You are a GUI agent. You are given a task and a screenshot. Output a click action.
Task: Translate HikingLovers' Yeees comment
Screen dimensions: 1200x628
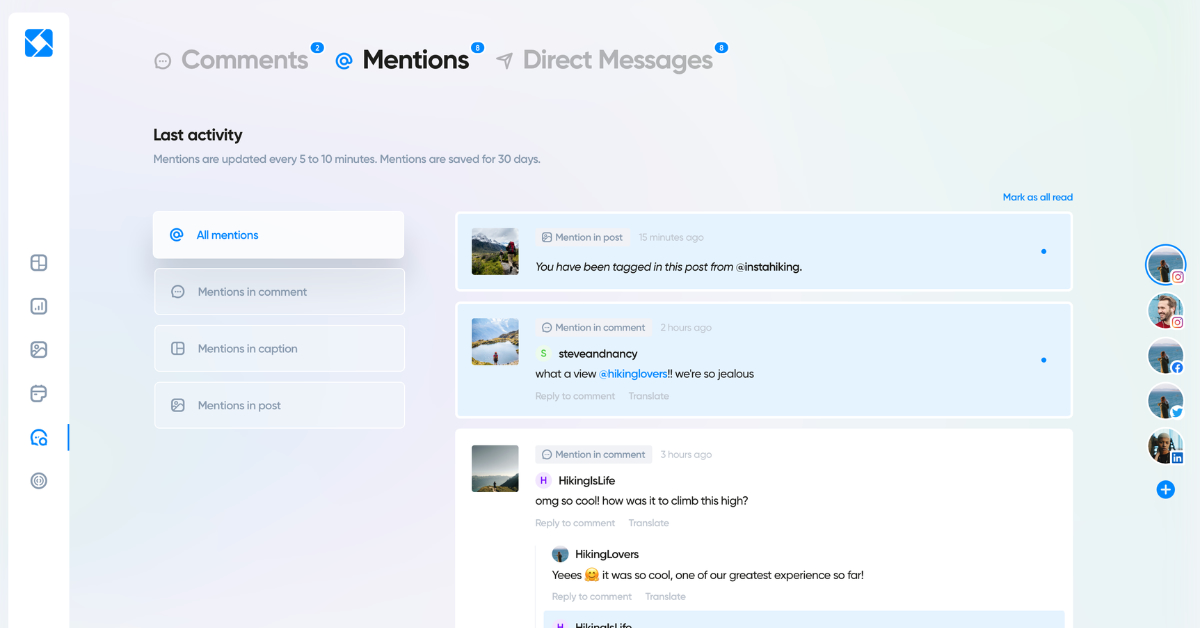pyautogui.click(x=665, y=596)
